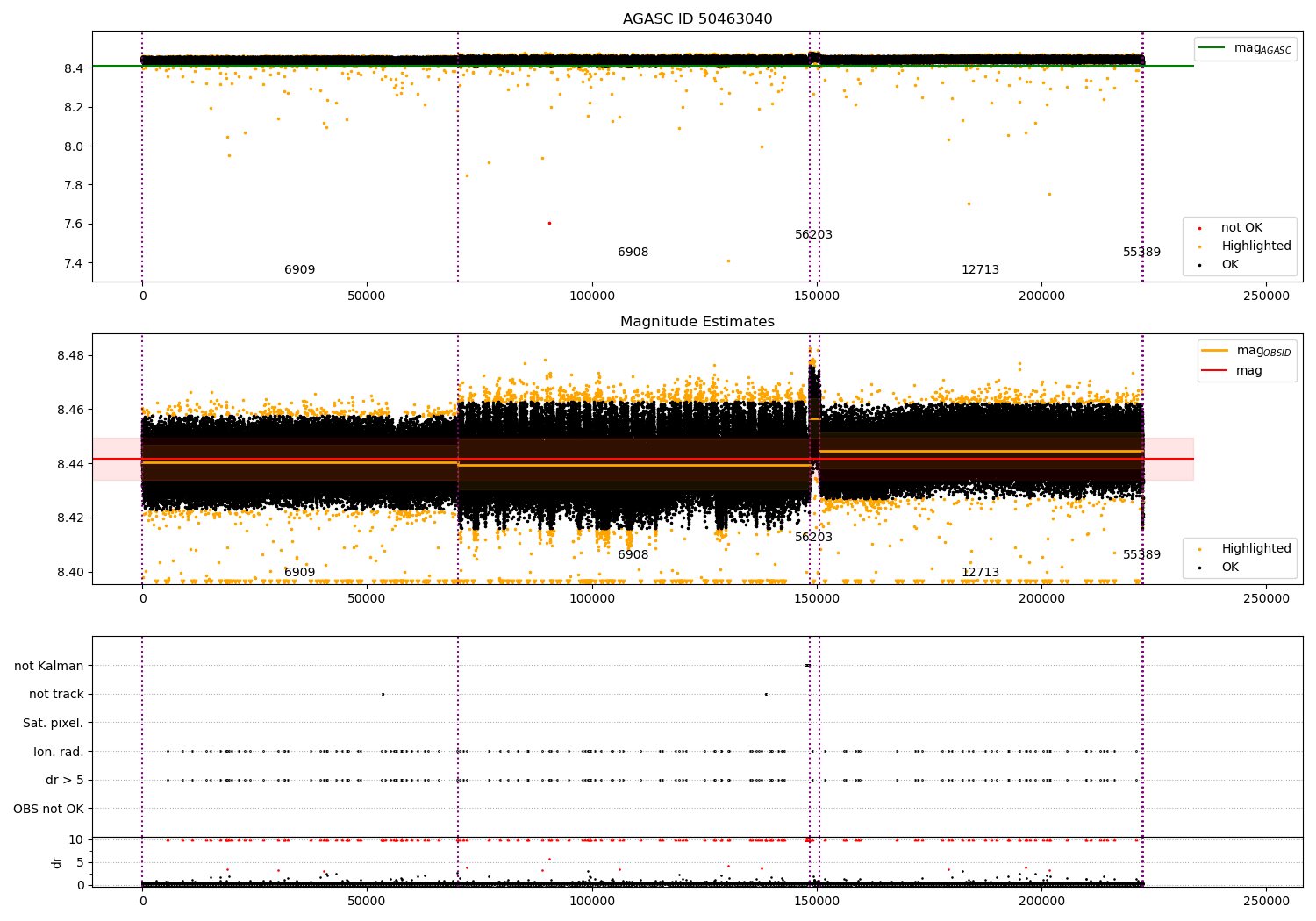Select the mag OBSID legend entry in middle plot

click(1247, 351)
